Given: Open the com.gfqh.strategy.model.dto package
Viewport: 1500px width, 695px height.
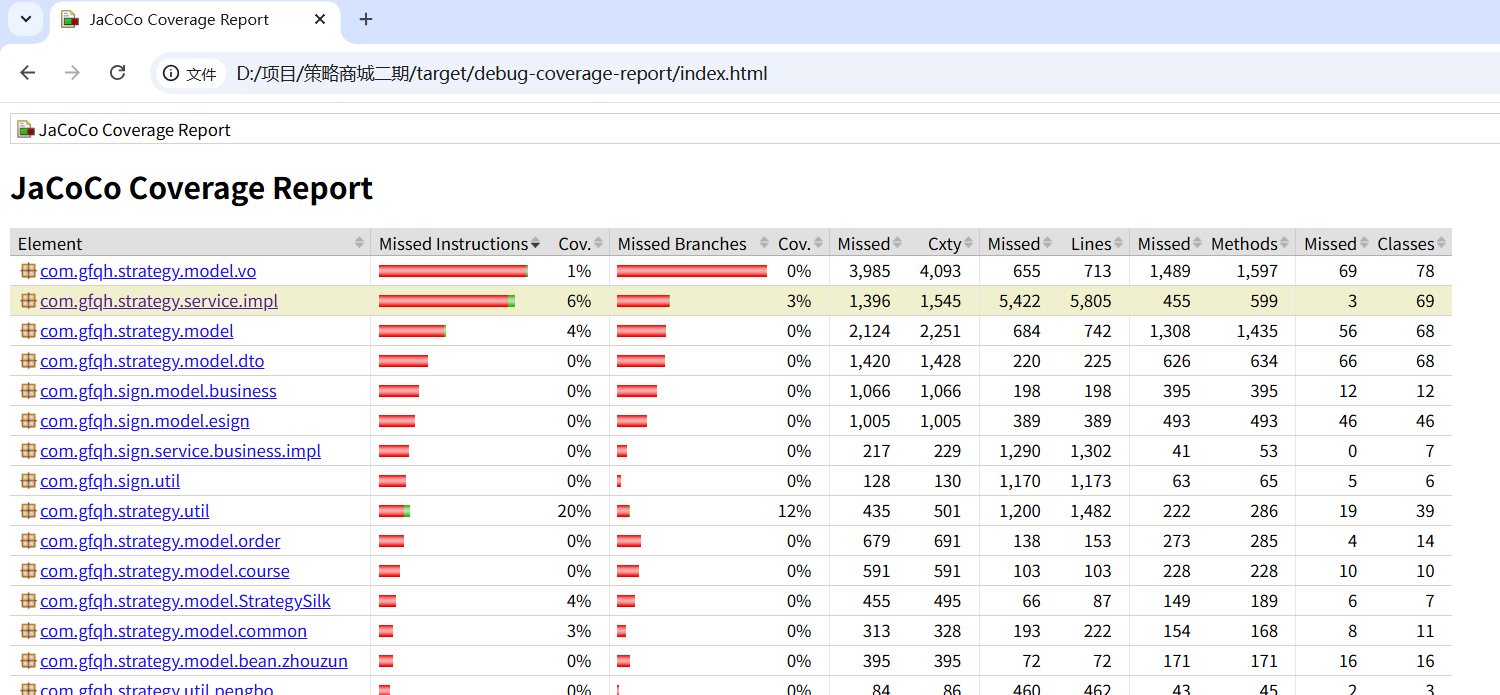Looking at the screenshot, I should [x=152, y=361].
